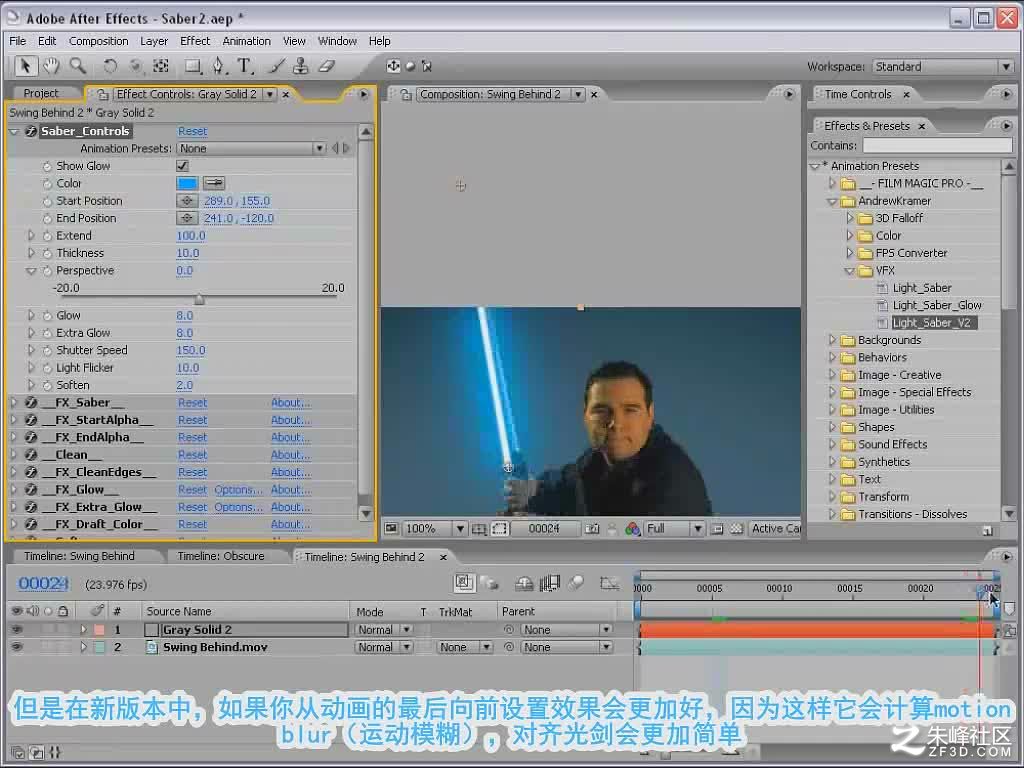Collapse the Perspective property
The width and height of the screenshot is (1024, 768).
pos(31,270)
